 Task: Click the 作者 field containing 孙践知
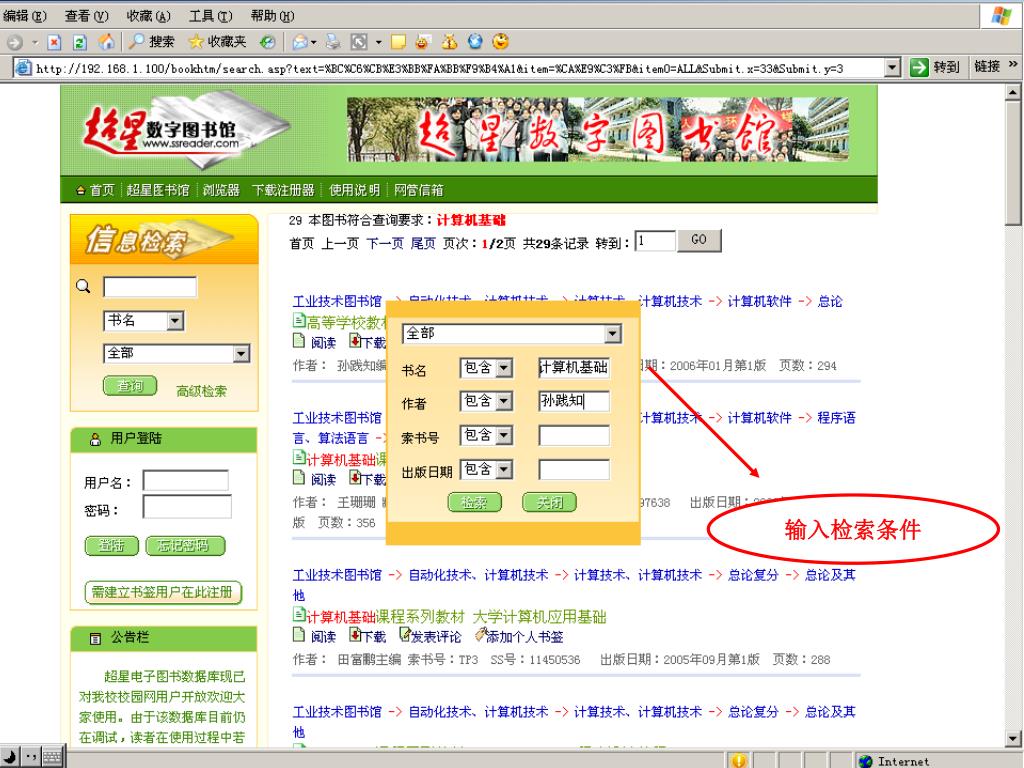pos(574,401)
